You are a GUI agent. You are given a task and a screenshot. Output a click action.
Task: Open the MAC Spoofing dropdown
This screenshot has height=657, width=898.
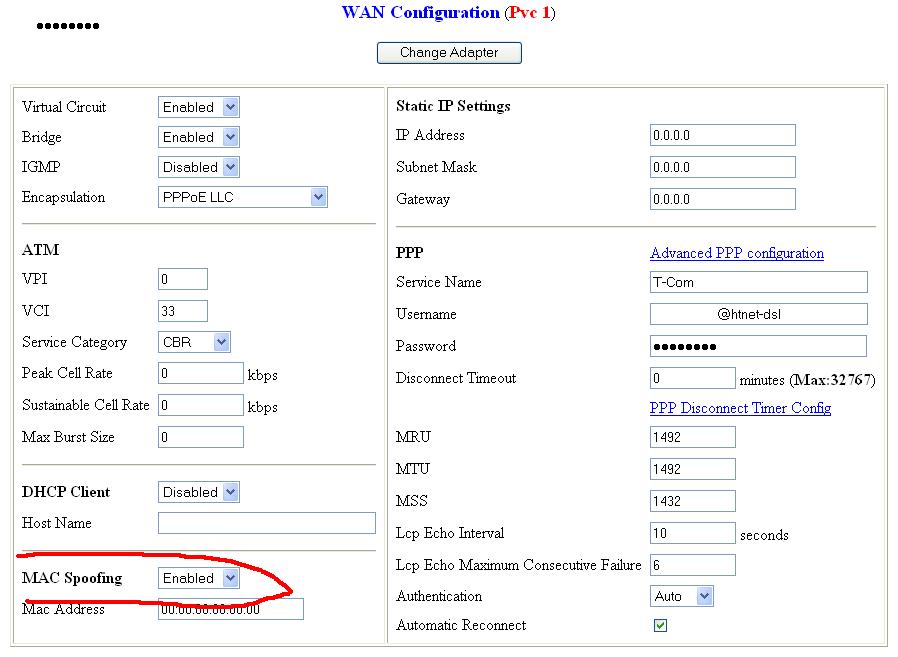coord(199,578)
